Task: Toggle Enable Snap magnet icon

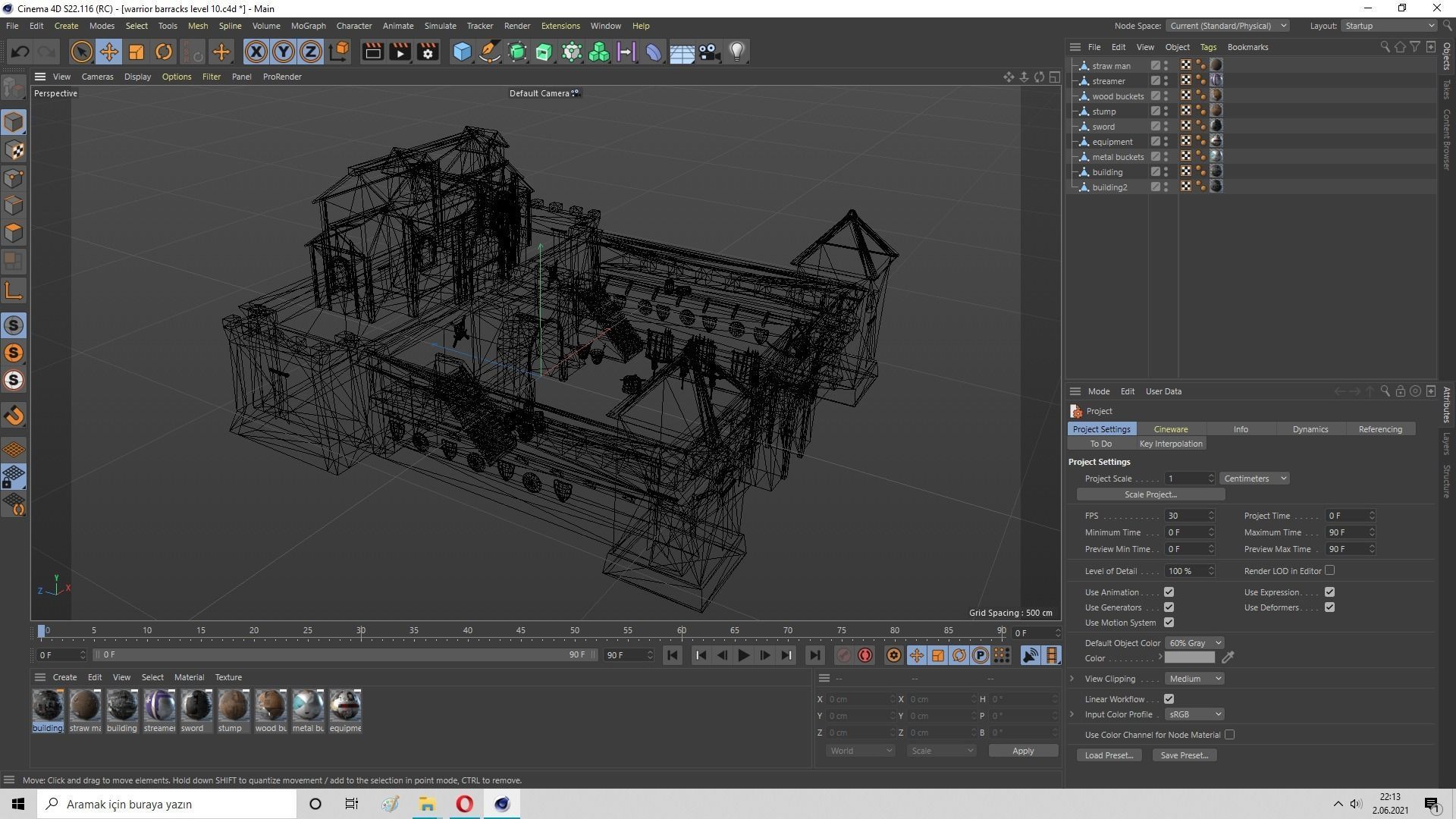Action: pyautogui.click(x=14, y=415)
